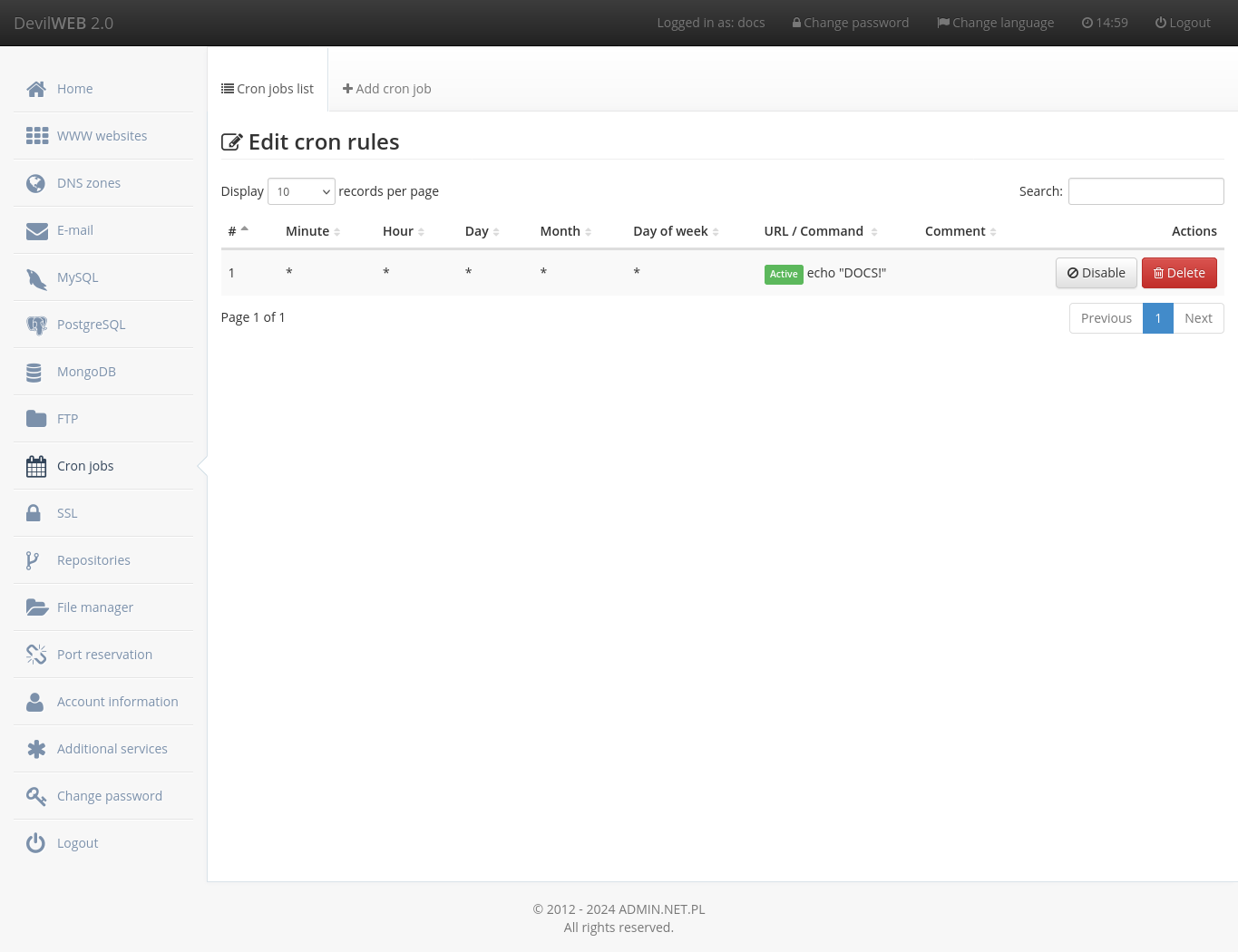Open the MySQL section

click(77, 277)
